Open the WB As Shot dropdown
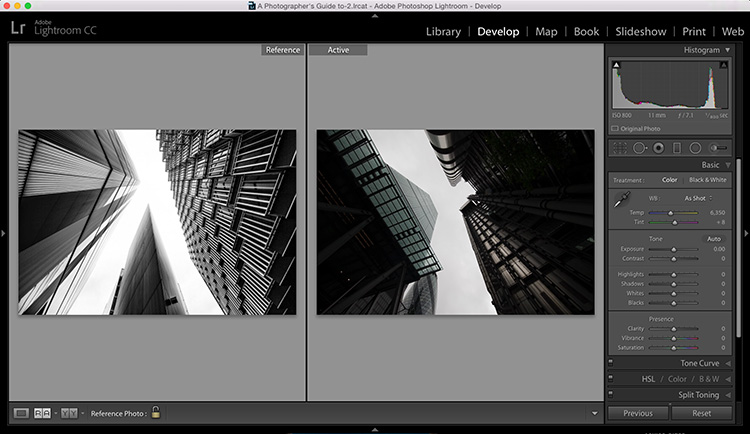750x434 pixels. click(x=698, y=198)
